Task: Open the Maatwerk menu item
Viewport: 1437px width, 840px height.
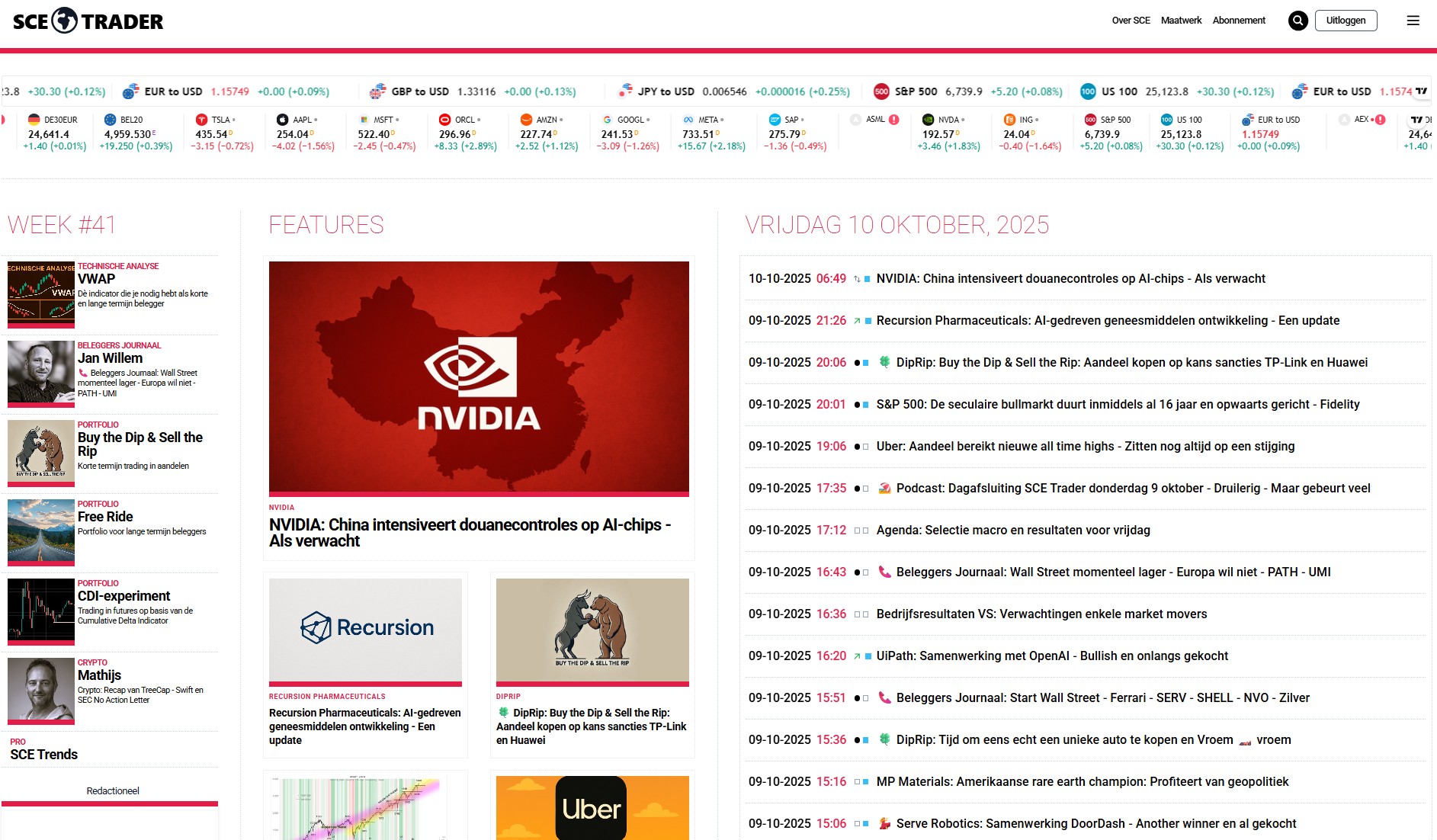Action: [x=1181, y=21]
